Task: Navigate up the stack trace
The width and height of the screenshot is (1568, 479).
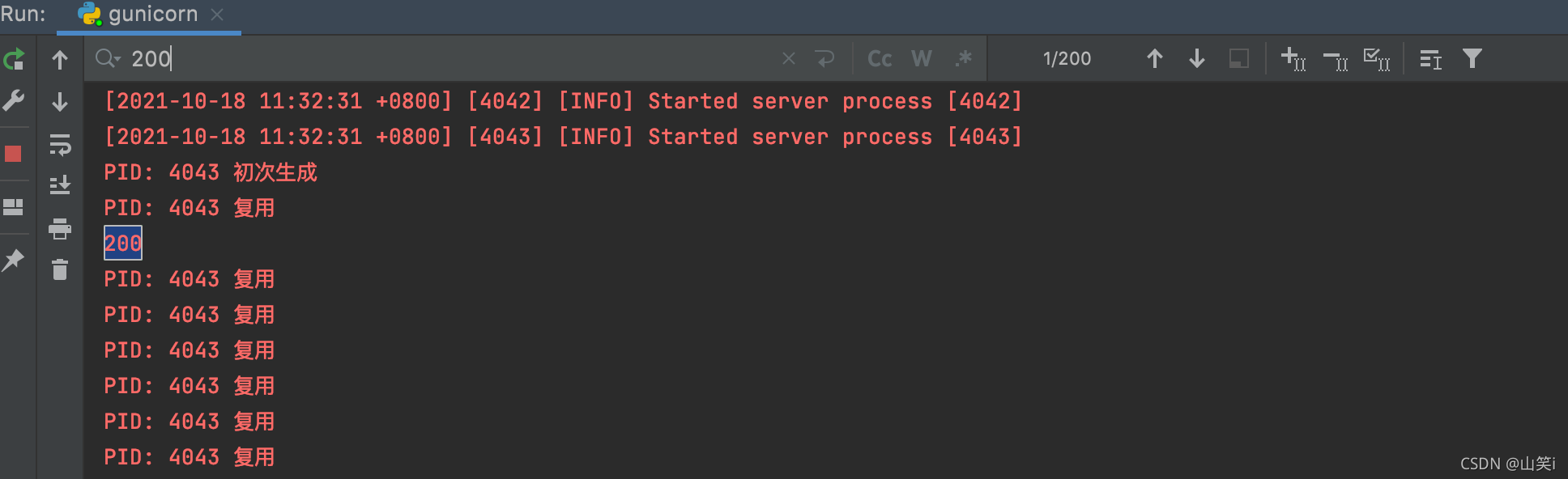Action: tap(59, 59)
